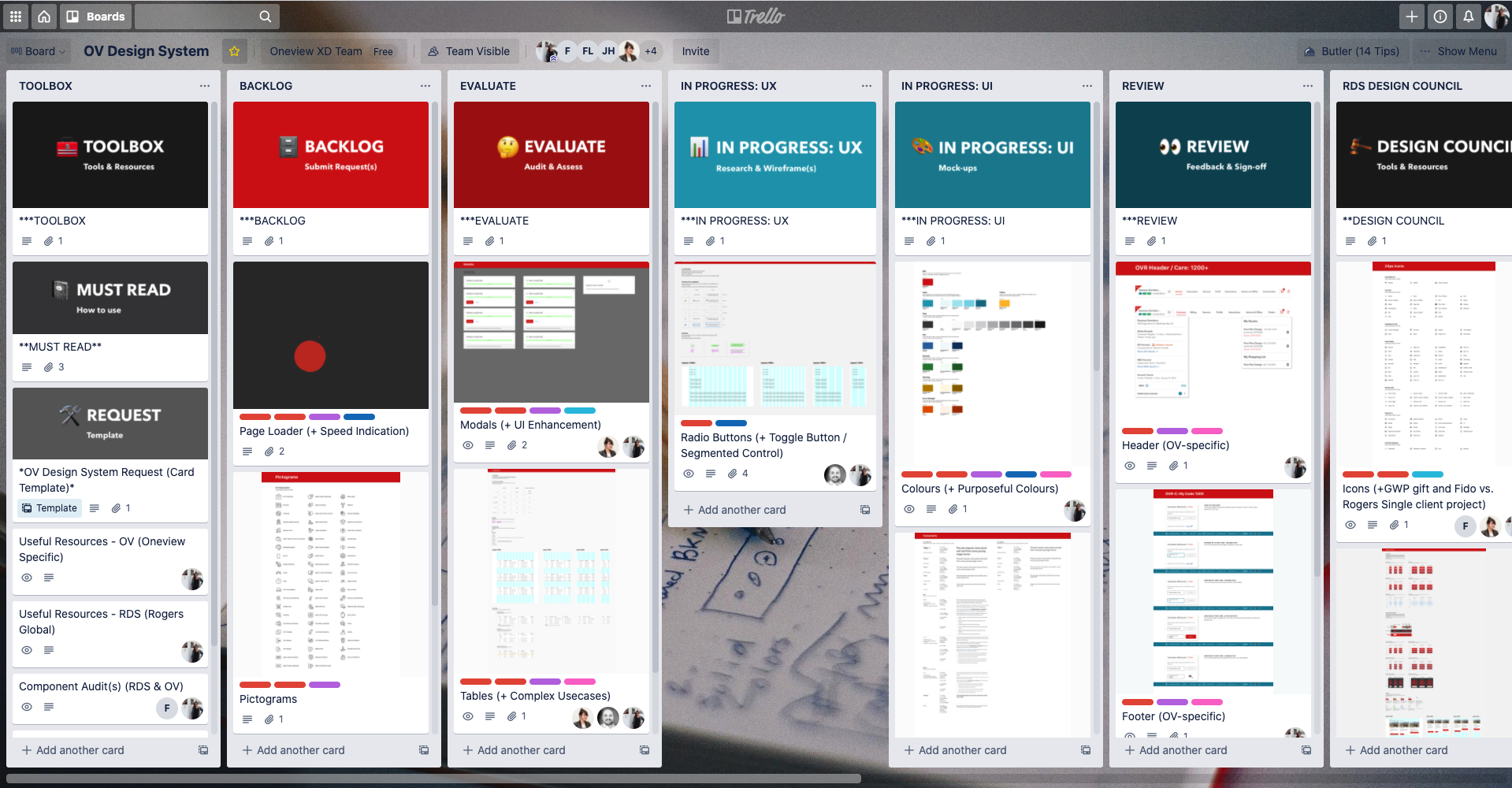Image resolution: width=1512 pixels, height=788 pixels.
Task: Create from template icon in TOOLBOX list
Action: click(203, 750)
